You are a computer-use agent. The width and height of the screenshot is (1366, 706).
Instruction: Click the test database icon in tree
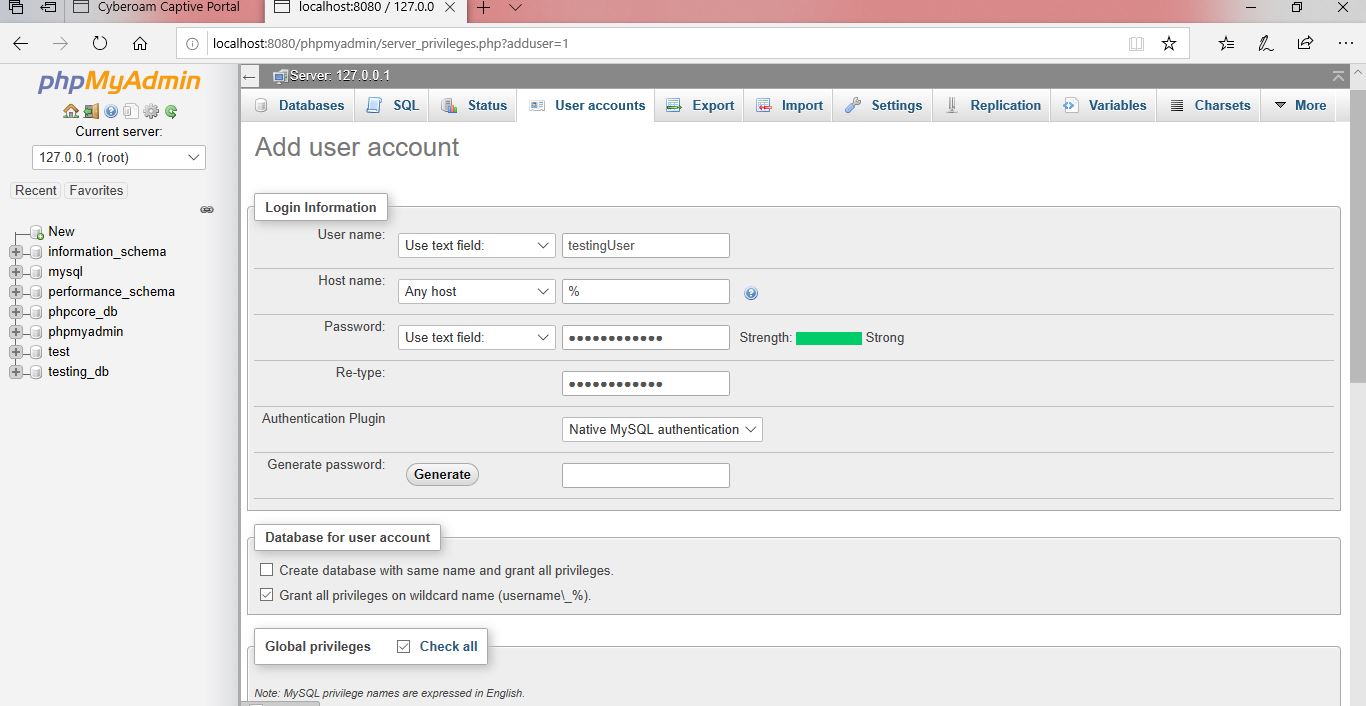click(x=36, y=352)
